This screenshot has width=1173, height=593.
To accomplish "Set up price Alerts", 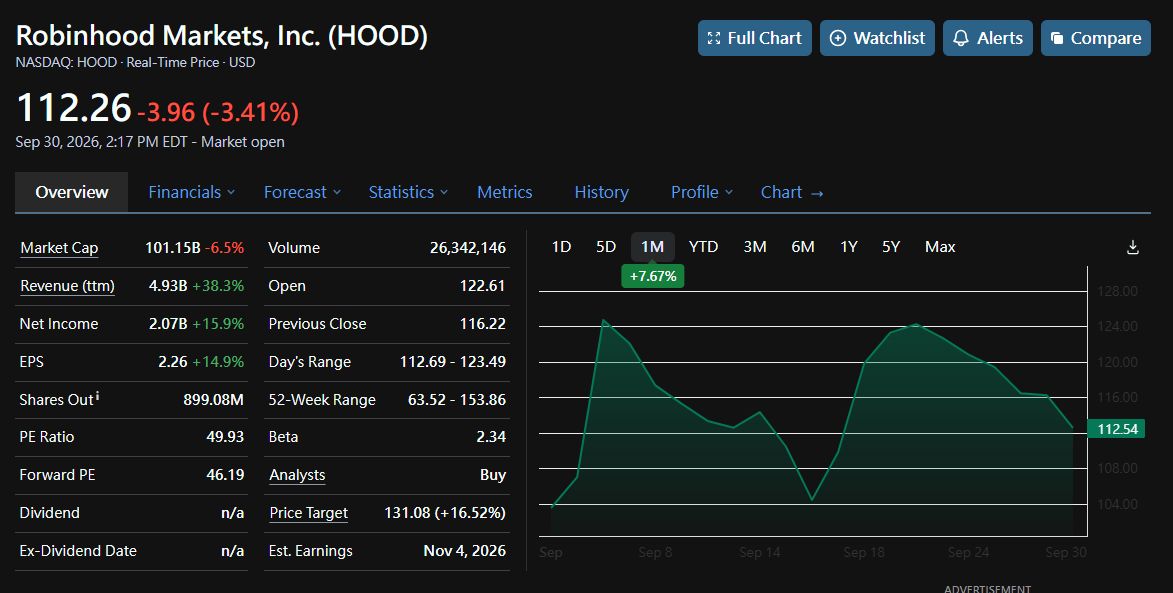I will (987, 38).
